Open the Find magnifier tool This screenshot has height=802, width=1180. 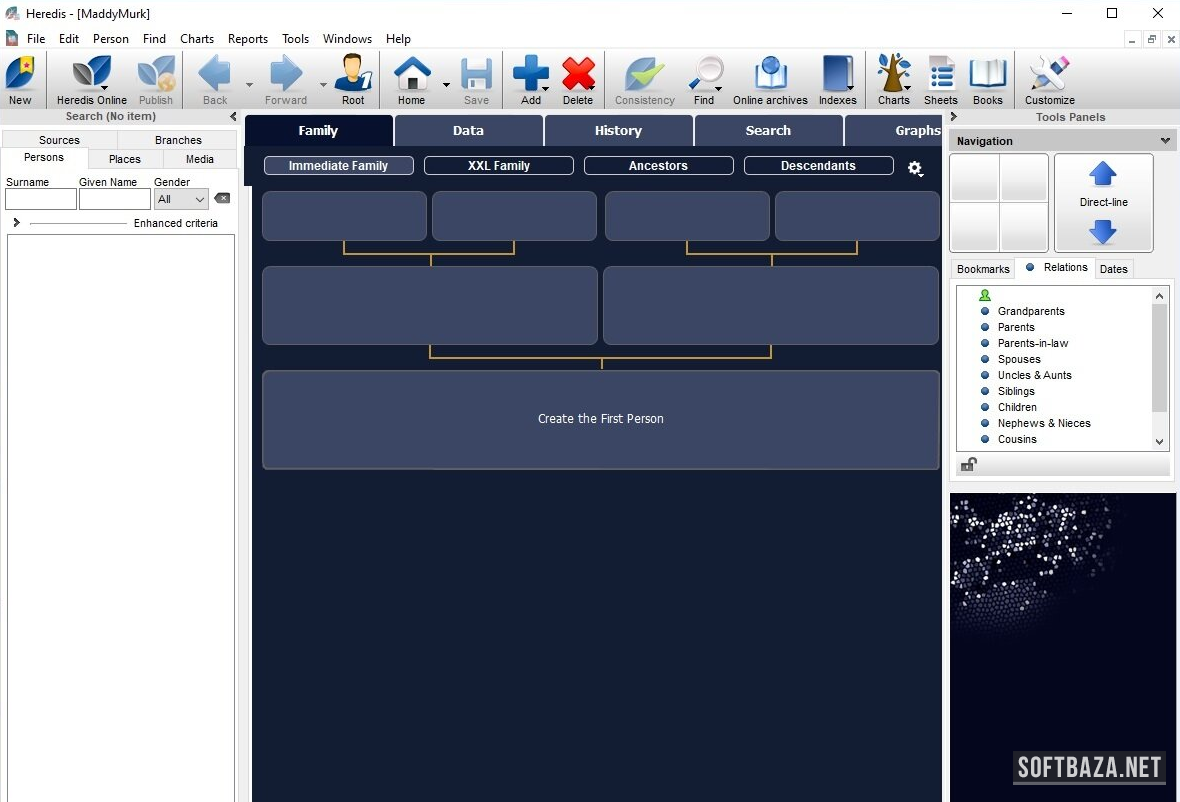tap(704, 76)
